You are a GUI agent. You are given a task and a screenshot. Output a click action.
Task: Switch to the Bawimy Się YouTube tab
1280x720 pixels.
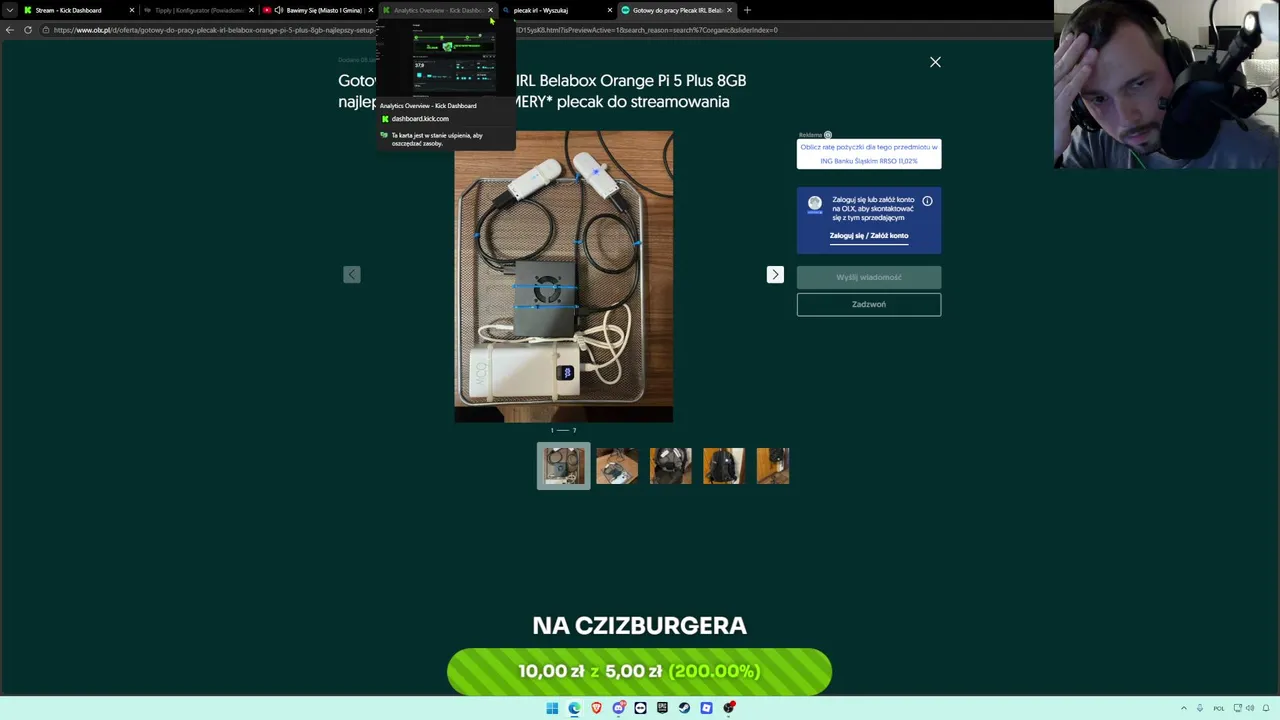317,10
